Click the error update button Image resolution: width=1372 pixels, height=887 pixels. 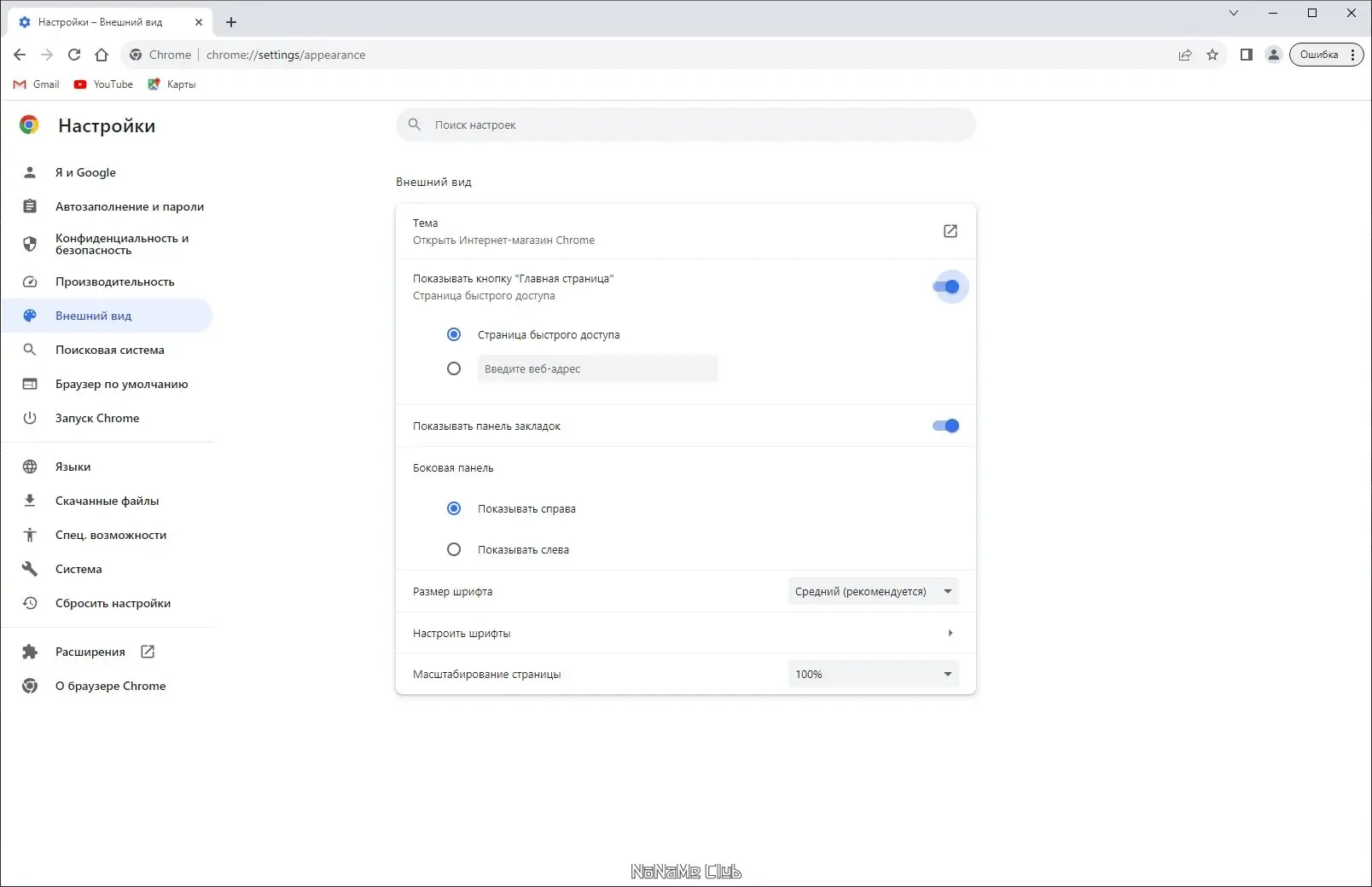[1319, 55]
